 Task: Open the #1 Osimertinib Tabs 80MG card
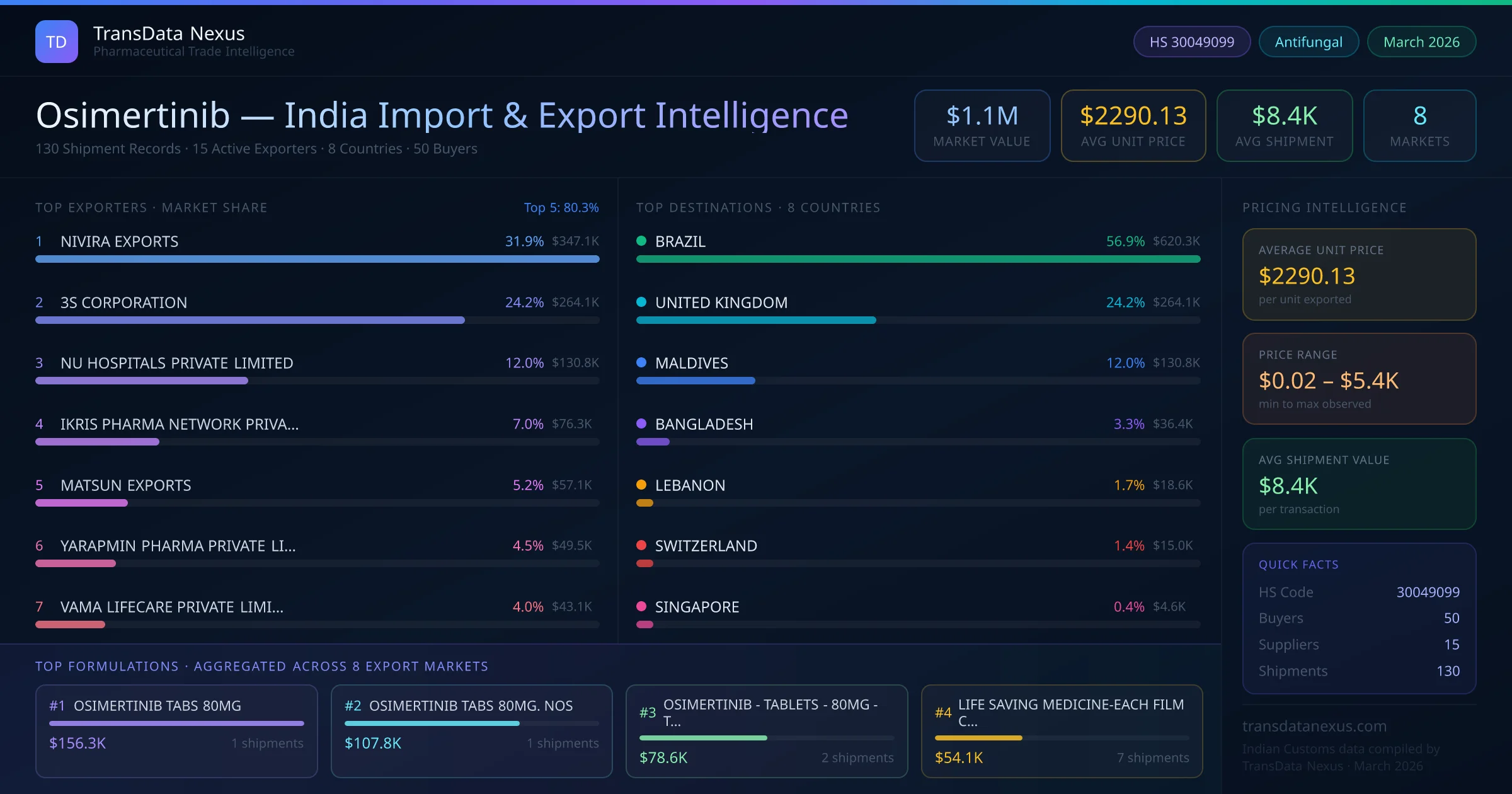click(x=176, y=730)
